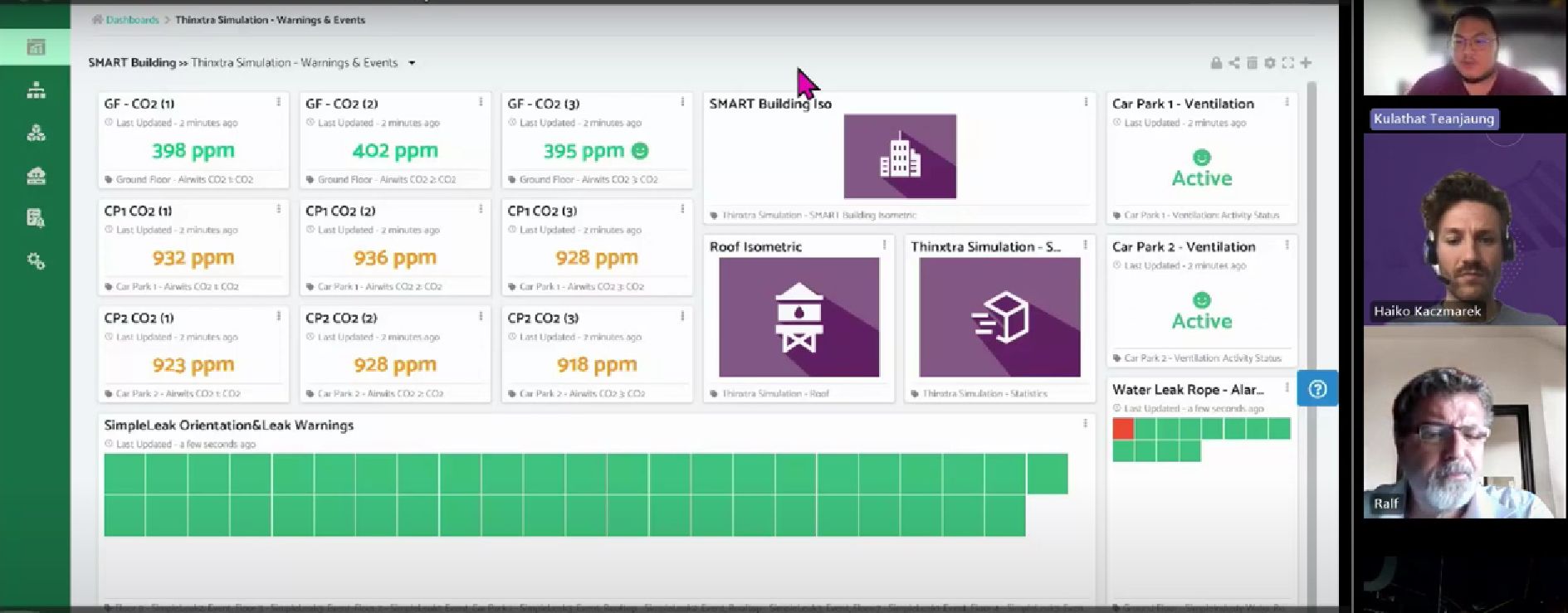Open the CP2 CO2 (3) widget menu
This screenshot has height=613, width=1568.
682,316
